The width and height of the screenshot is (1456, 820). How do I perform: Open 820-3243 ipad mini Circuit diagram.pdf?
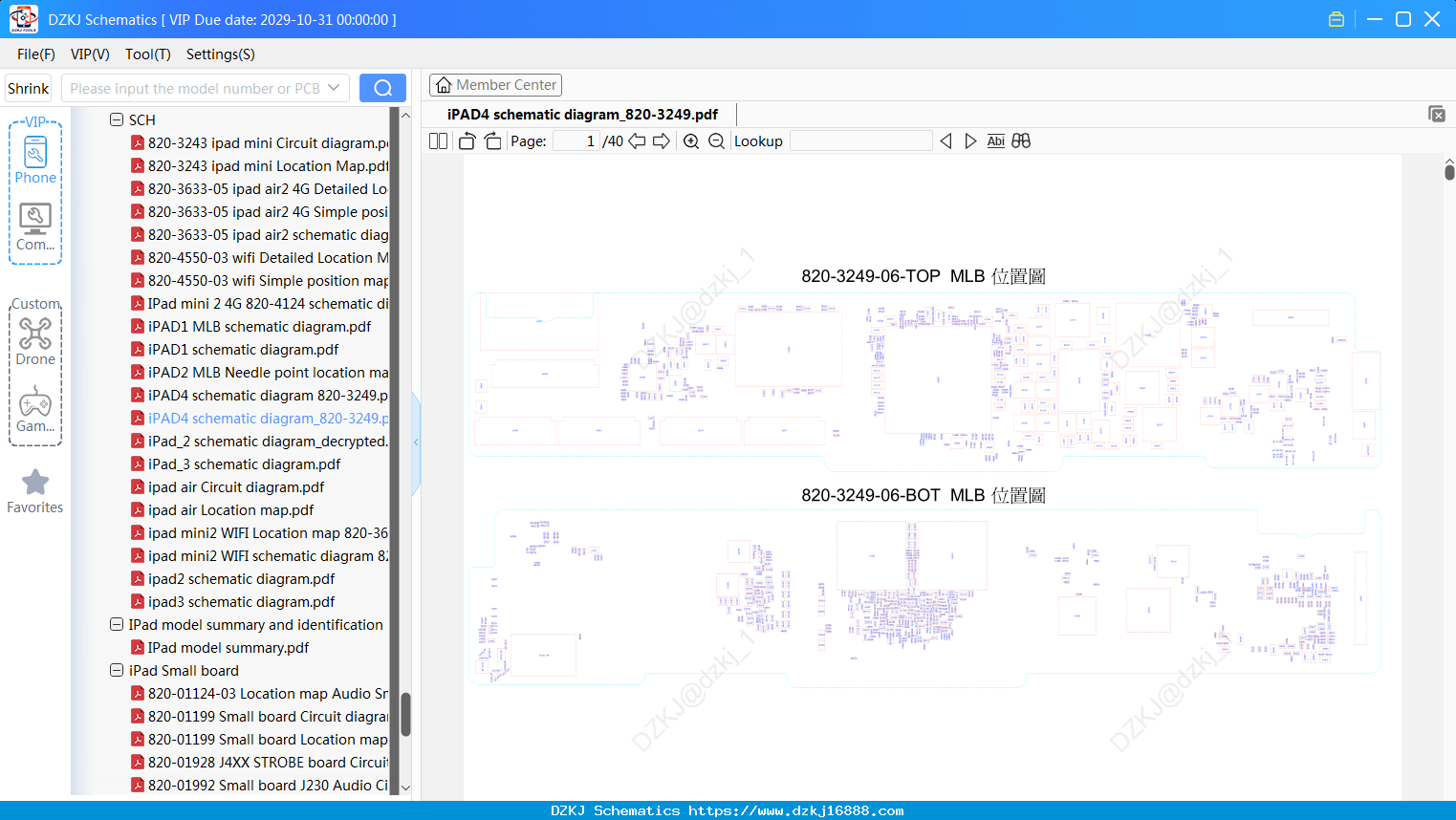[269, 143]
